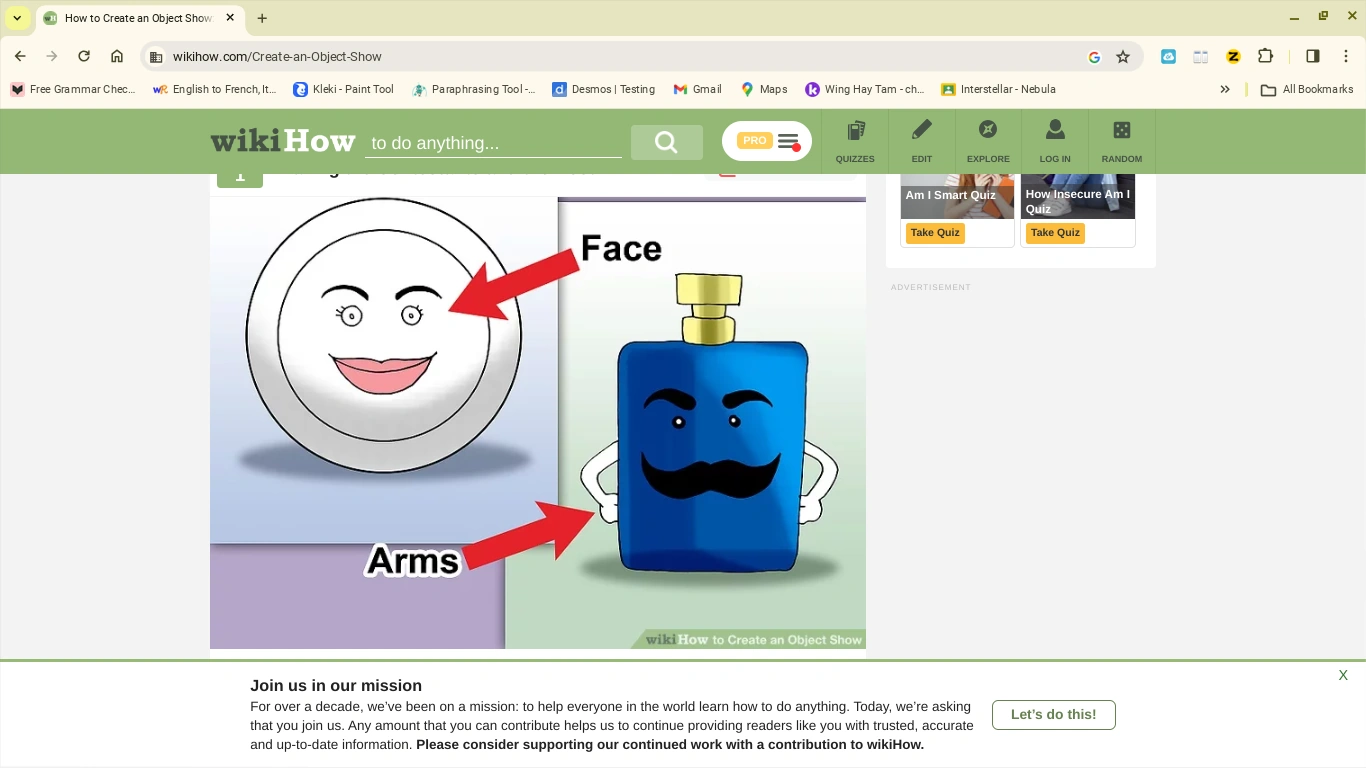The height and width of the screenshot is (768, 1366).
Task: Expand the tab search dropdown
Action: click(17, 18)
